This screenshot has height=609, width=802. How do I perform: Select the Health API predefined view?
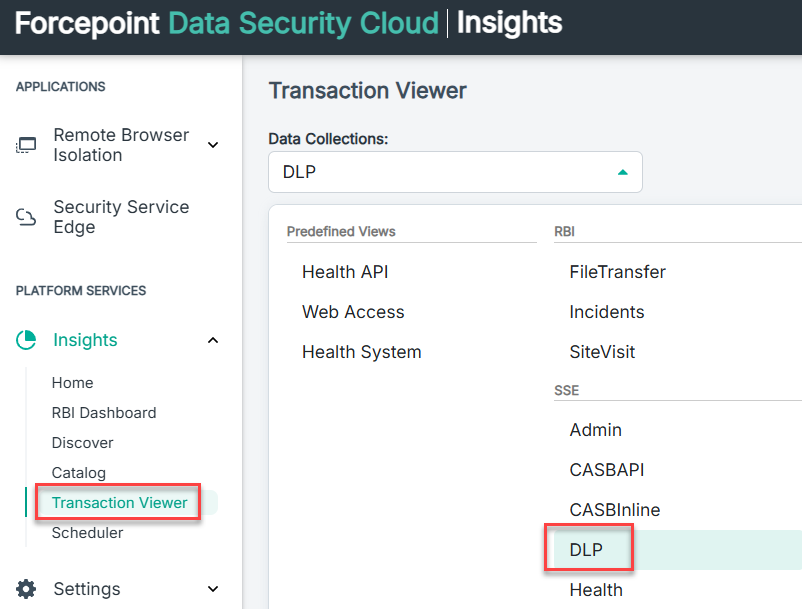pyautogui.click(x=345, y=272)
